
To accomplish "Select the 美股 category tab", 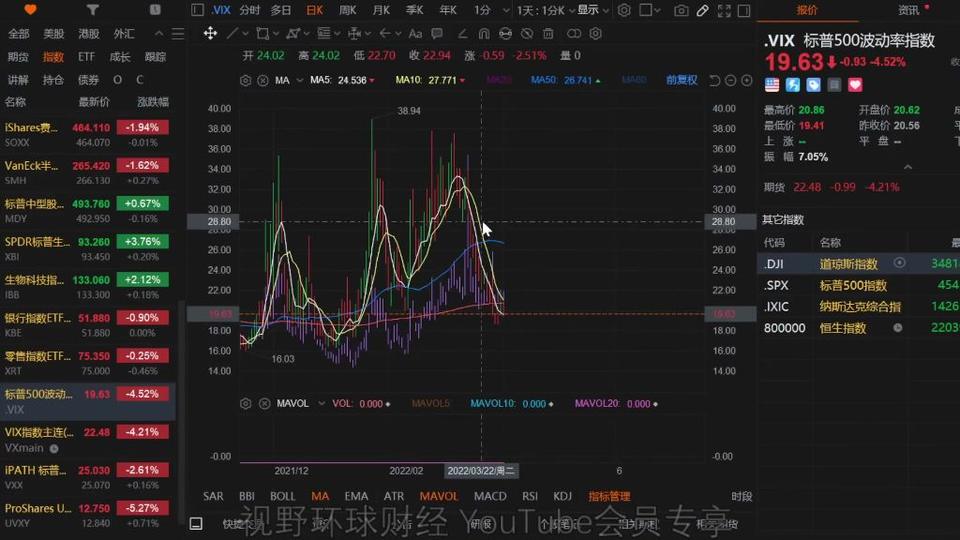I will (x=53, y=34).
